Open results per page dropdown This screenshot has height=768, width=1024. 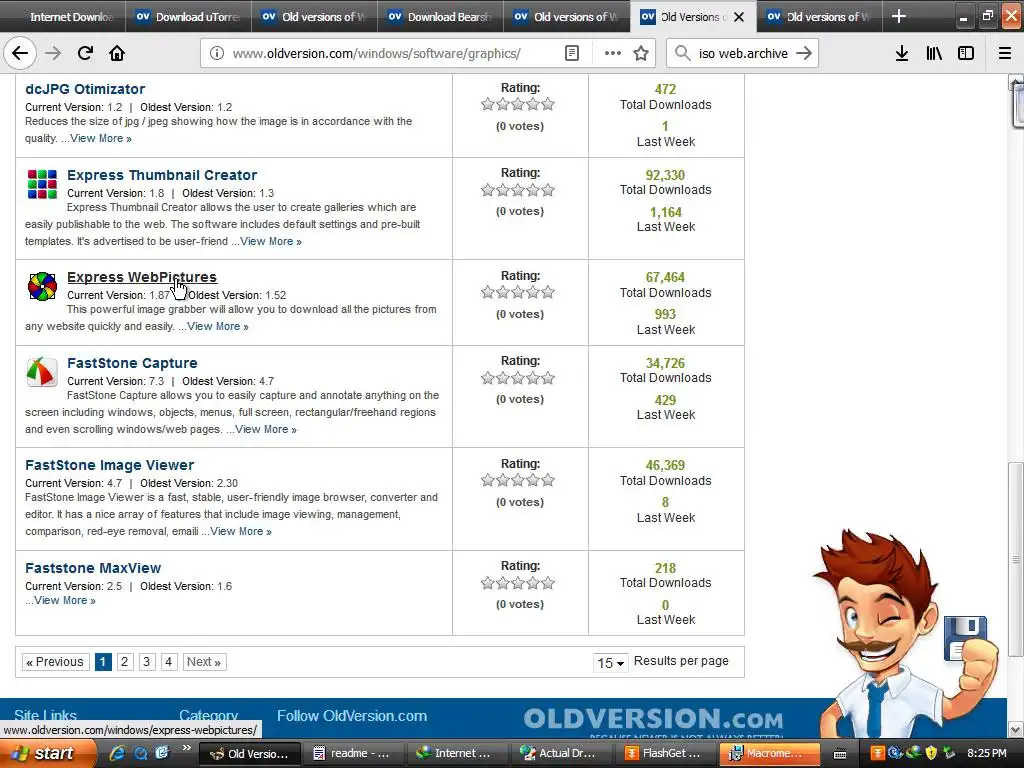tap(610, 663)
